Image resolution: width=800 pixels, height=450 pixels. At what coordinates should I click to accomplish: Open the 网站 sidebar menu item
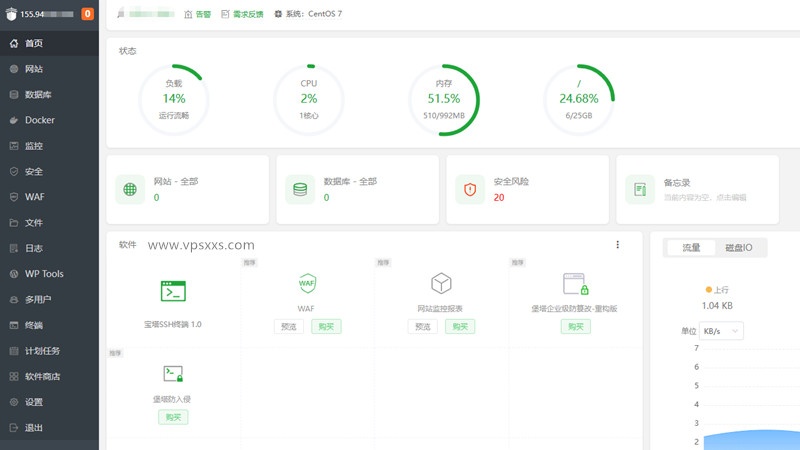(x=49, y=69)
